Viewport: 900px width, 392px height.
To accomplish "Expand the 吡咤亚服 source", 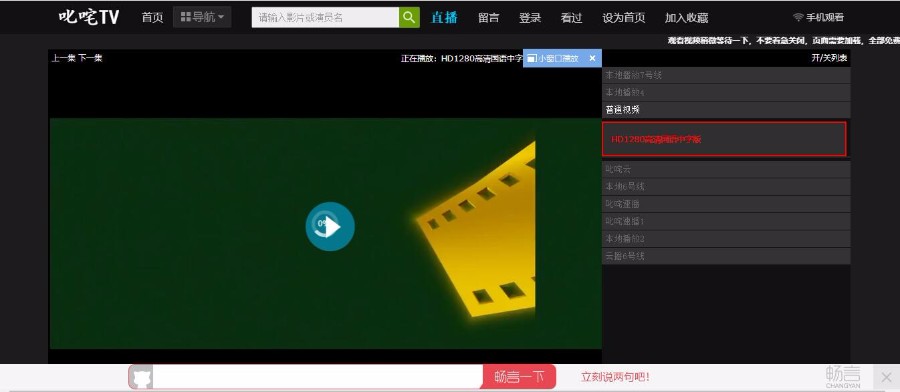I will pos(726,204).
